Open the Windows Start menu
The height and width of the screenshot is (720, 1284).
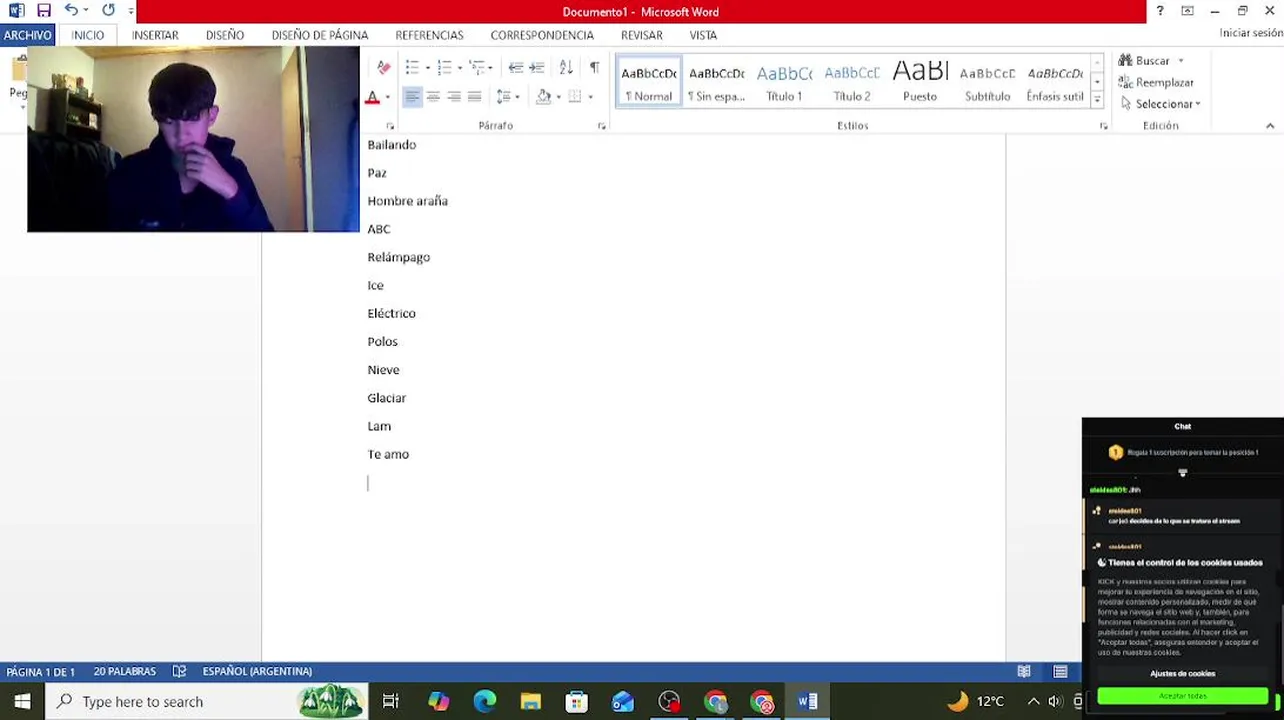click(22, 702)
